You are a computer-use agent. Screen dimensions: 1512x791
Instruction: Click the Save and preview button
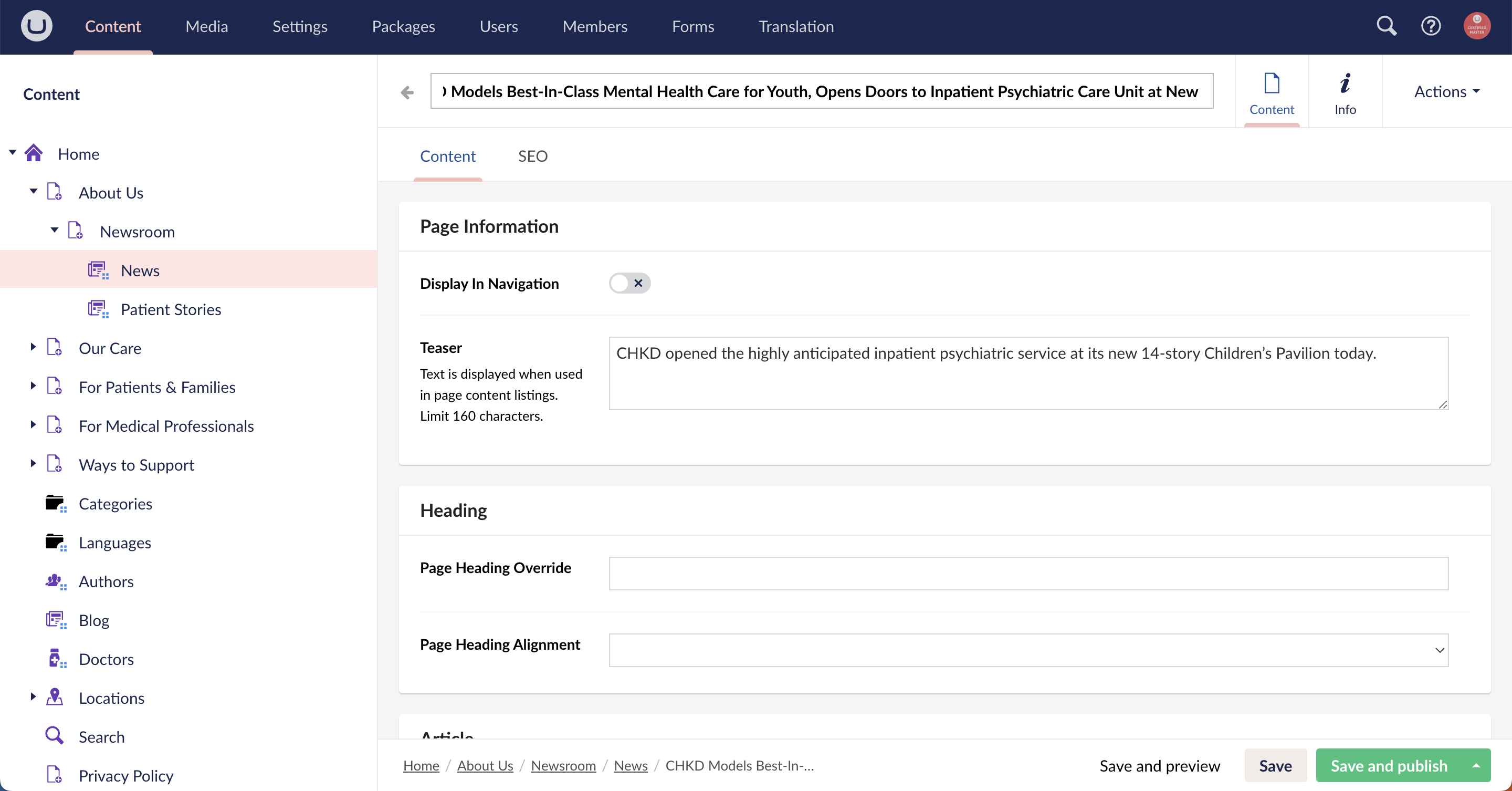tap(1160, 765)
